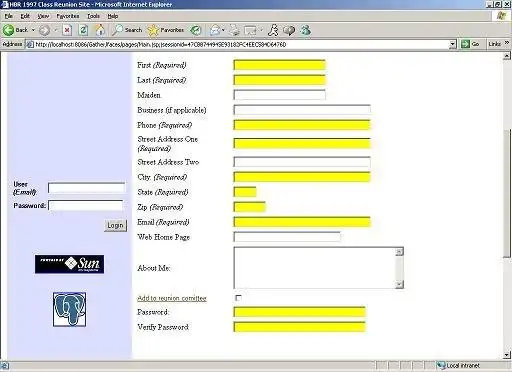Click the PostgreSQL elephant logo
The width and height of the screenshot is (512, 372).
[70, 309]
